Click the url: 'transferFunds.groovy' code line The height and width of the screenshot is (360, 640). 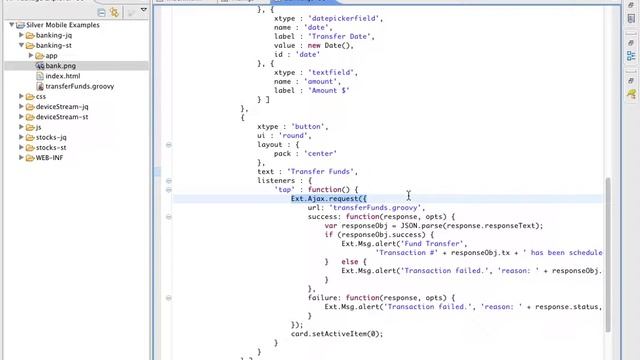coord(366,208)
